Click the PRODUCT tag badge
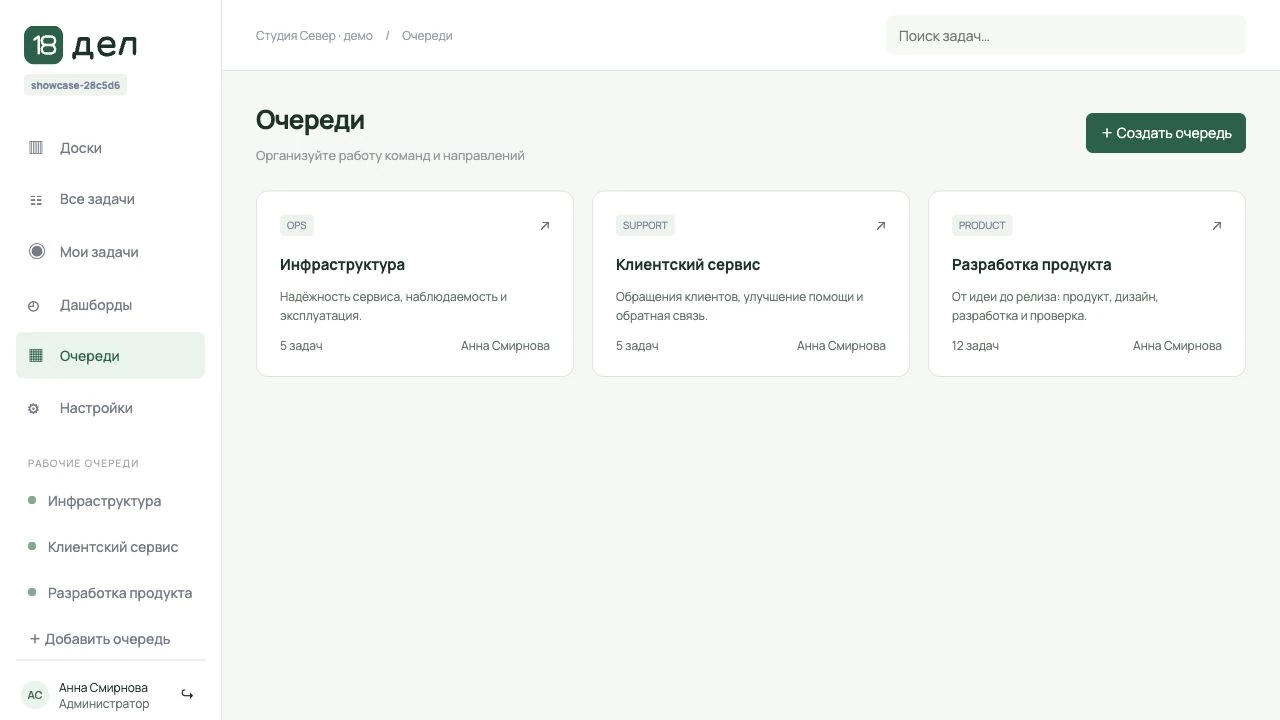Image resolution: width=1280 pixels, height=720 pixels. [982, 226]
